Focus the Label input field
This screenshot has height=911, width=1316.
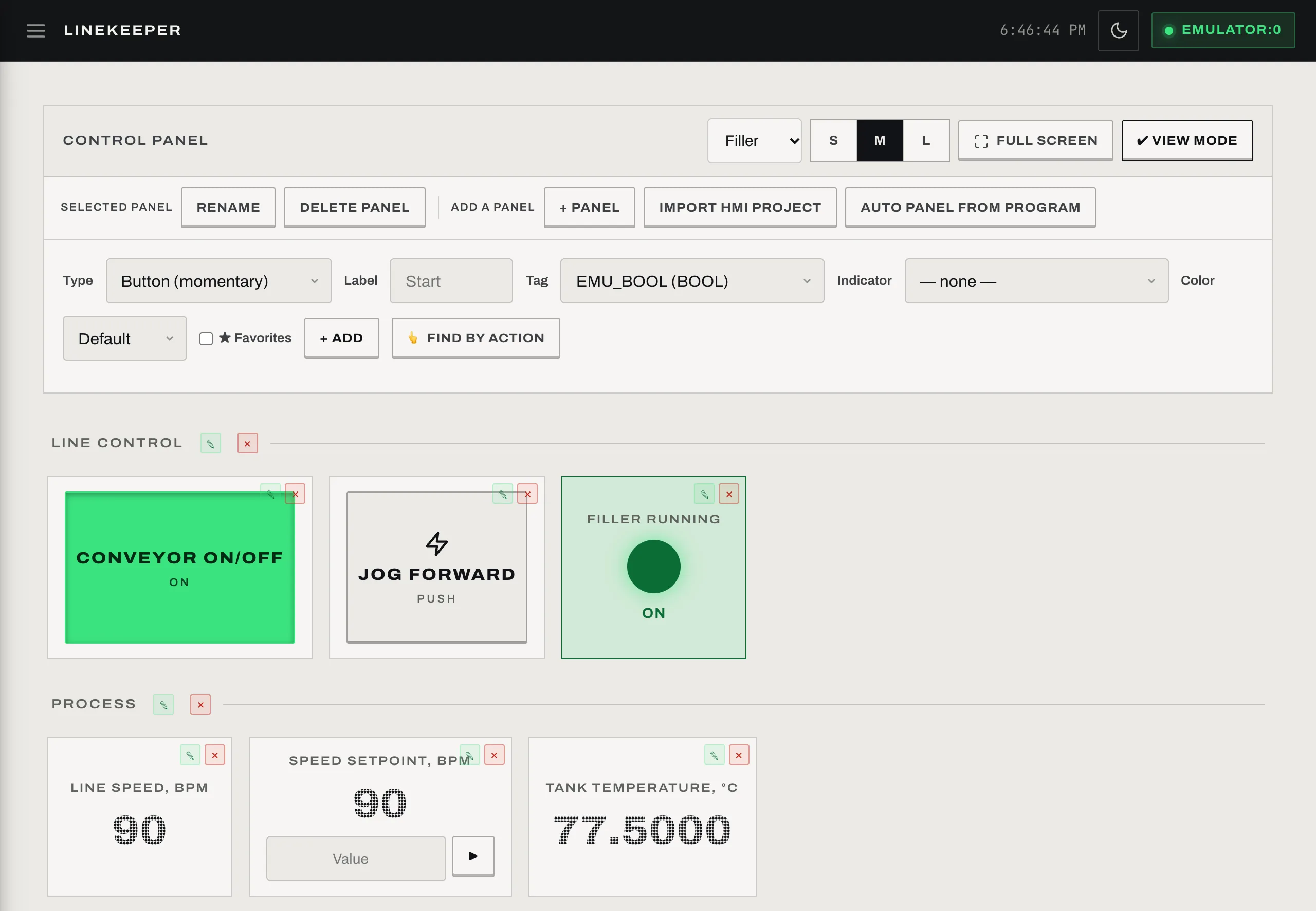(451, 281)
